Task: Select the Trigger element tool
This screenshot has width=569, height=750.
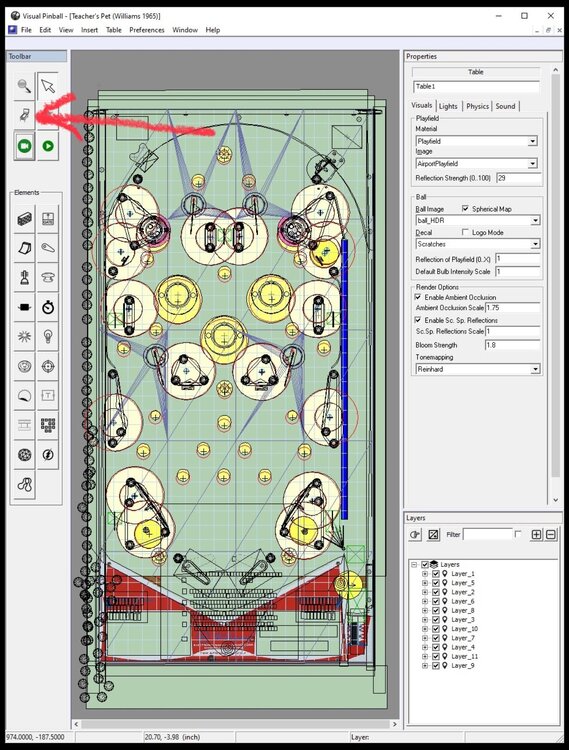Action: [24, 337]
